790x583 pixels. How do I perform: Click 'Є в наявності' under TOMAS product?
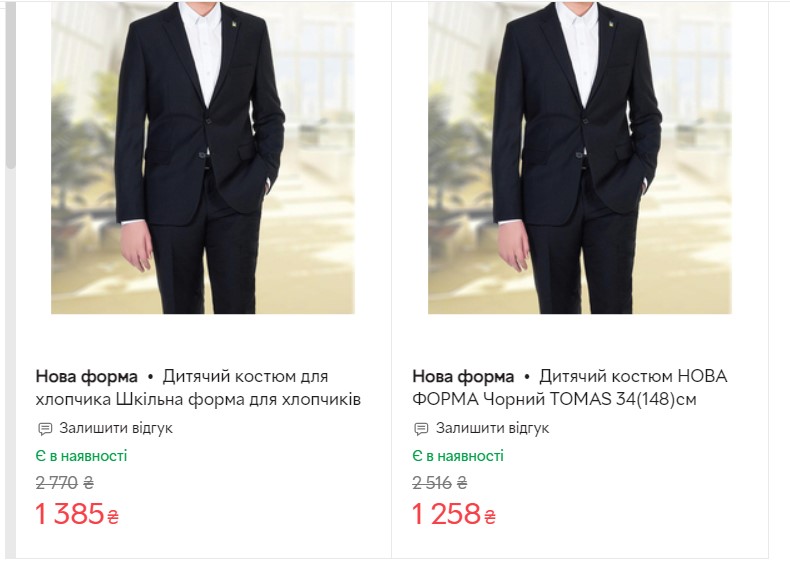[458, 456]
